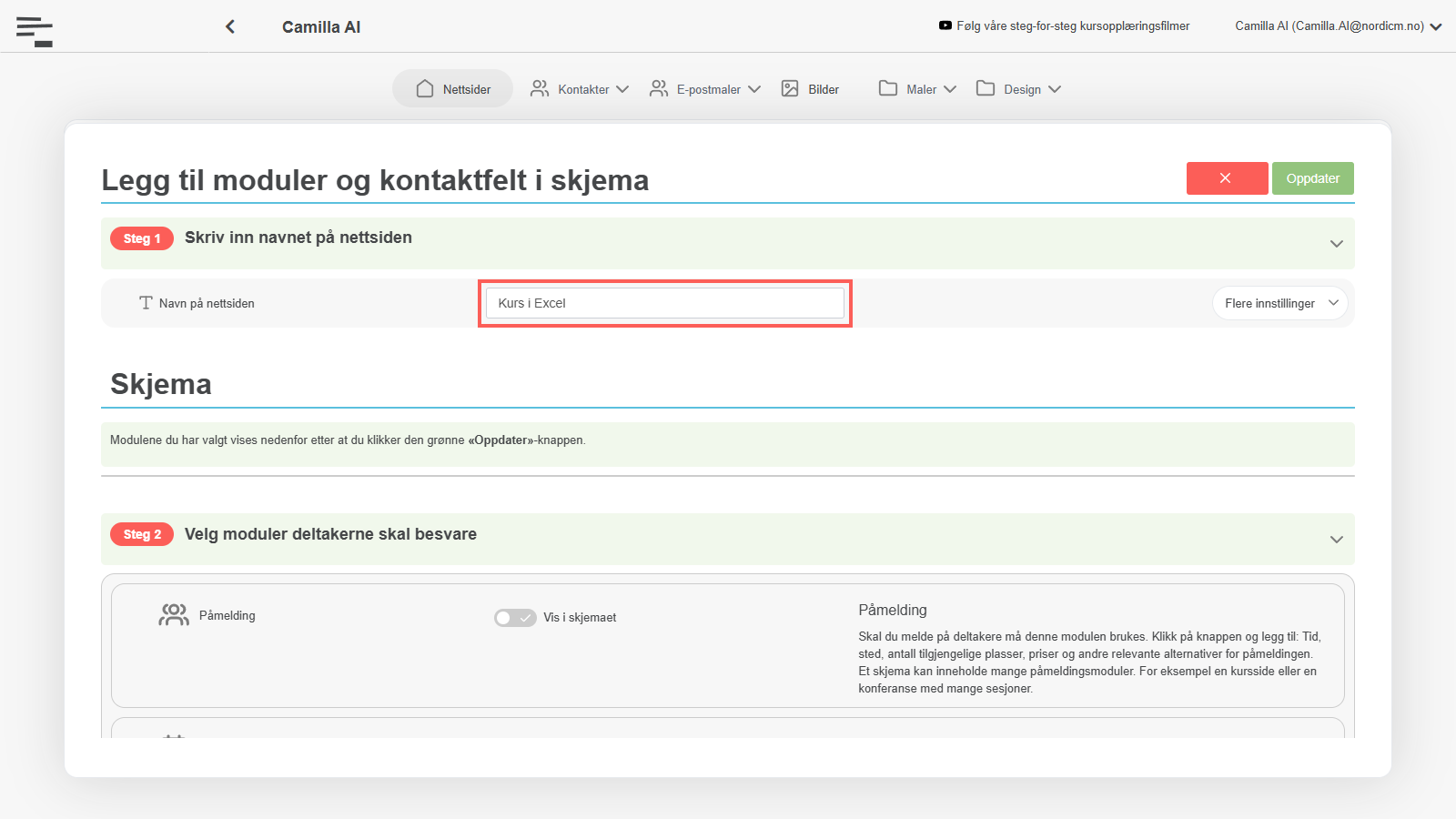Collapse the Steg 2 section chevron
The width and height of the screenshot is (1456, 819).
coord(1337,540)
